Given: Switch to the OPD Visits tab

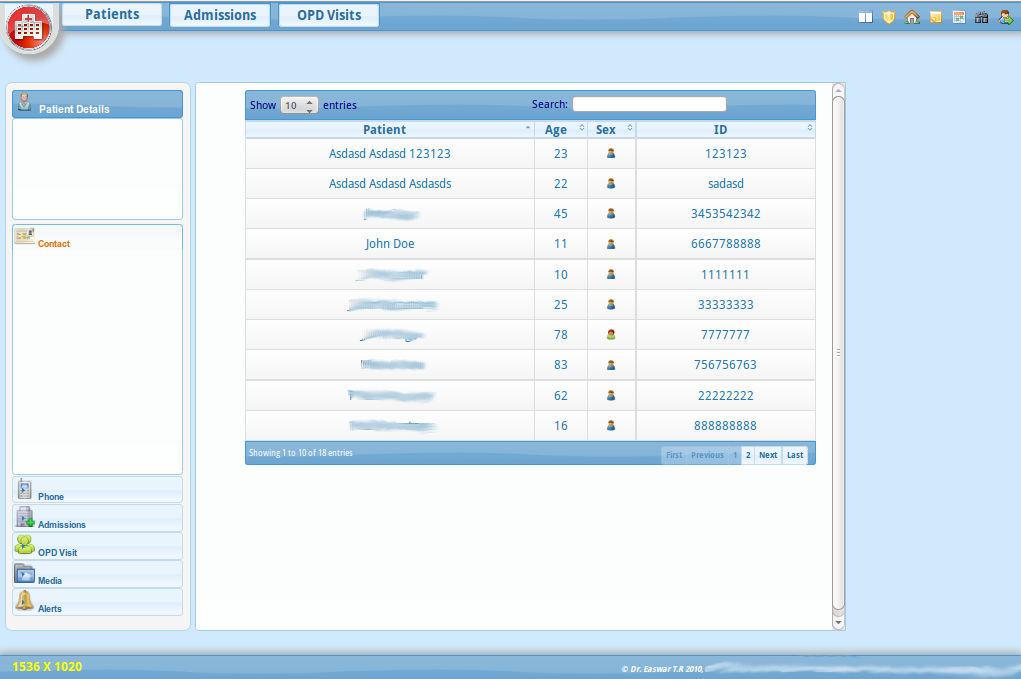Looking at the screenshot, I should (x=329, y=15).
